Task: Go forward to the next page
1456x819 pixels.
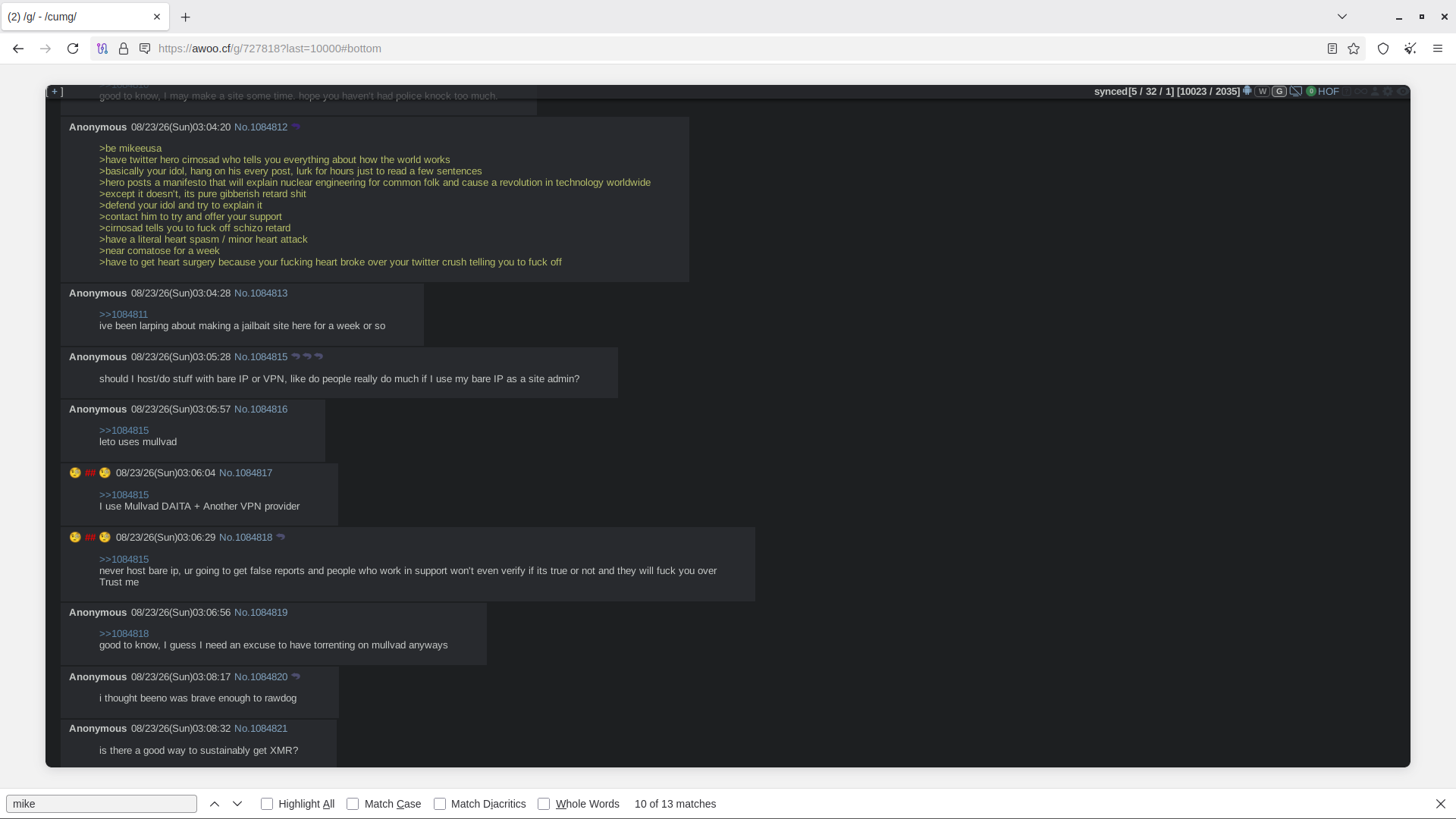Action: (45, 49)
